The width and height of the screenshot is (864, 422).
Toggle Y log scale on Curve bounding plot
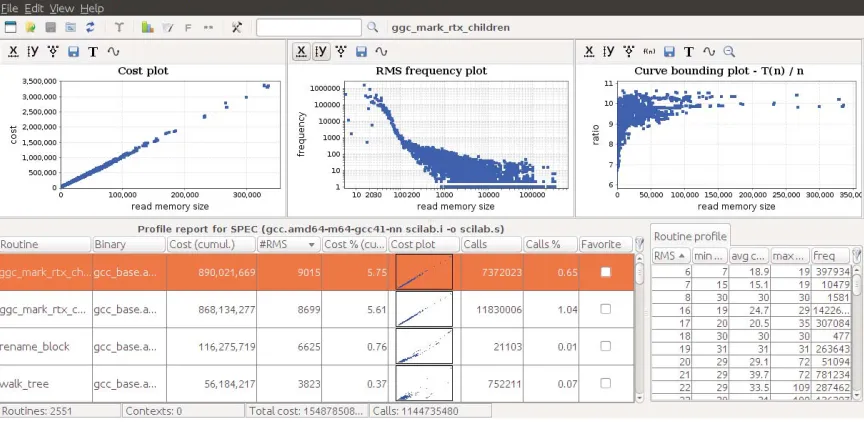click(609, 52)
